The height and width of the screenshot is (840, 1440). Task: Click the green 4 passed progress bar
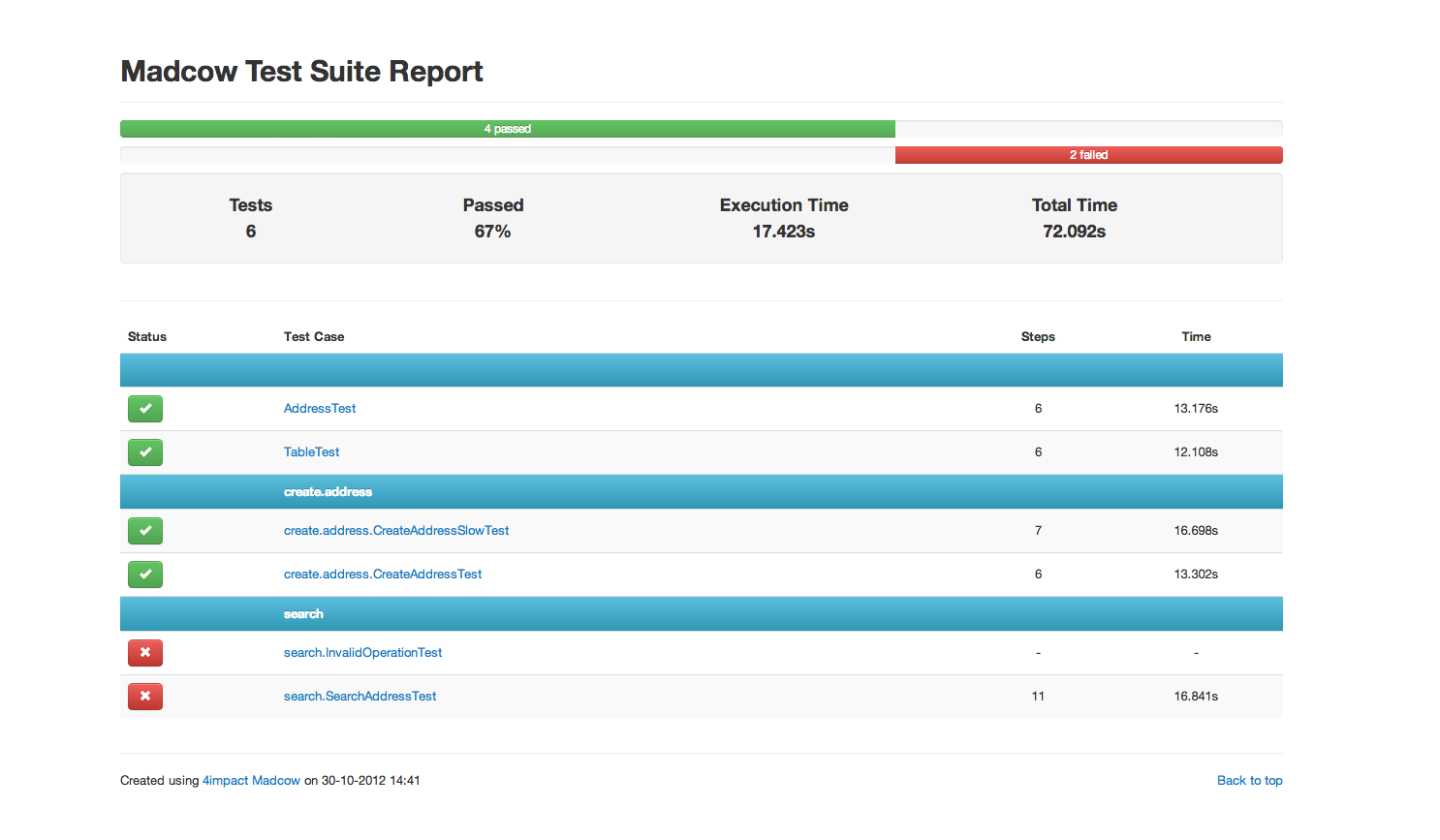(x=507, y=128)
